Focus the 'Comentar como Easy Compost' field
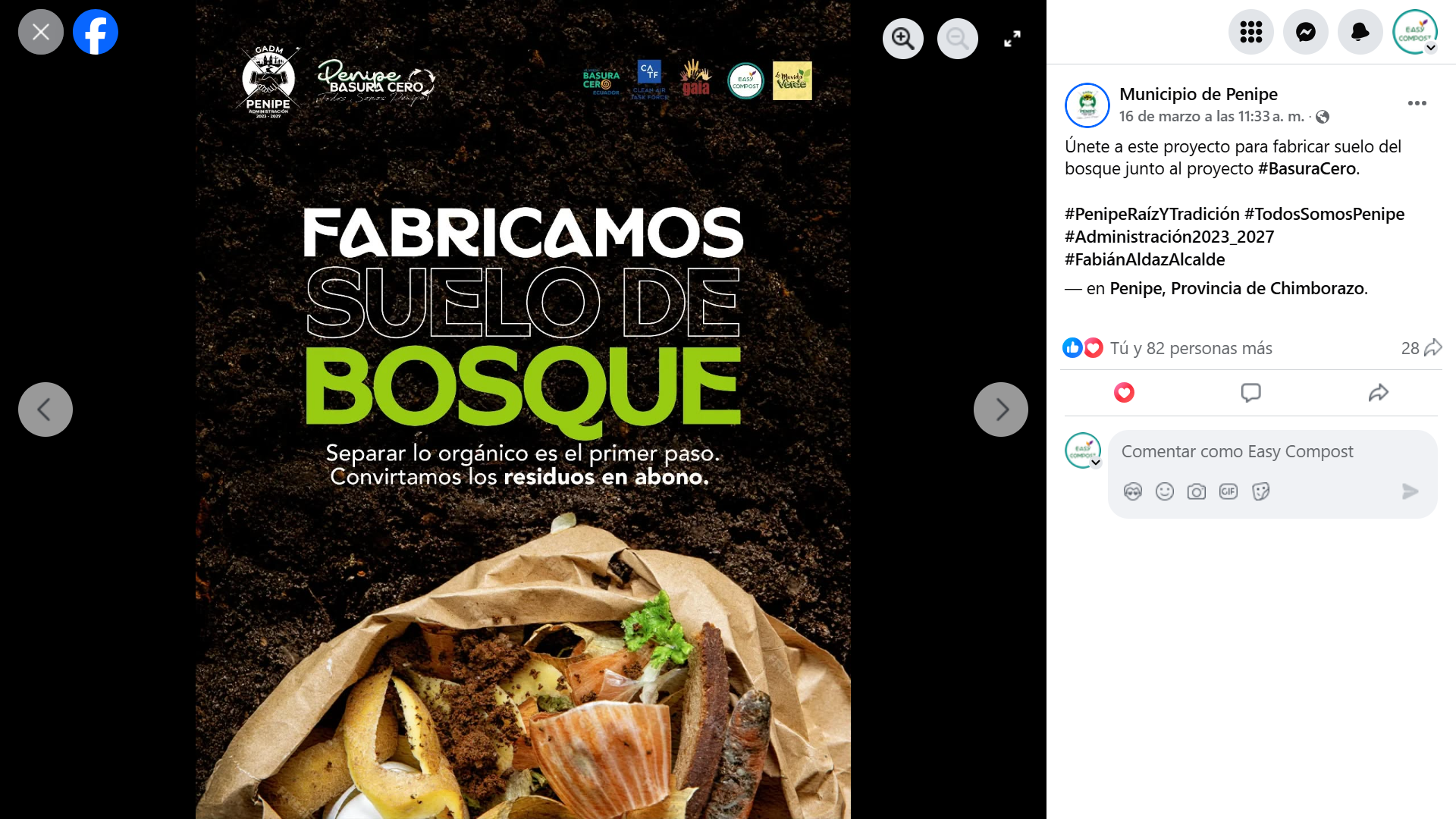This screenshot has width=1456, height=819. coord(1272,452)
